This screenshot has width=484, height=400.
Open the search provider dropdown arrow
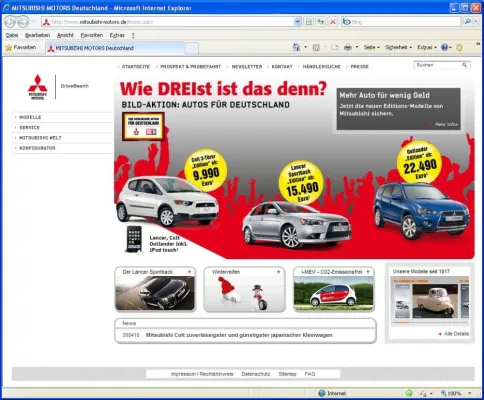(476, 22)
